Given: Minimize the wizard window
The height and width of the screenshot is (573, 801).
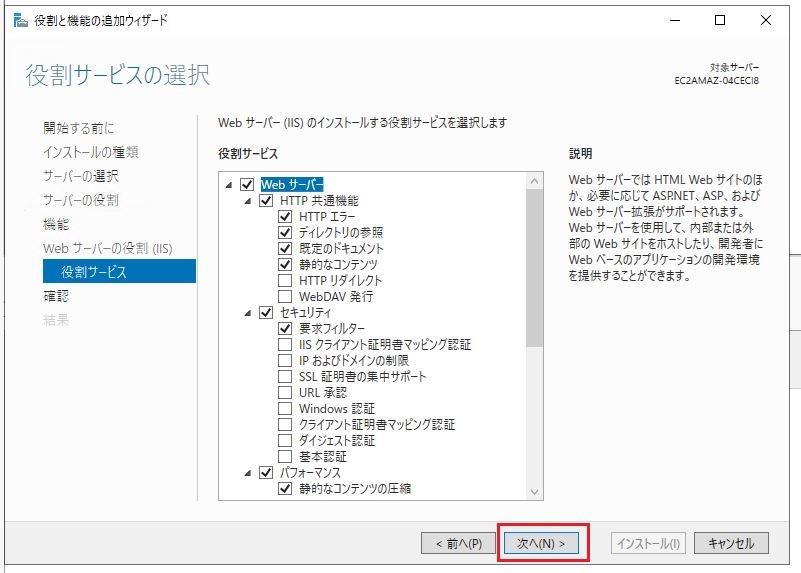Looking at the screenshot, I should (x=675, y=20).
